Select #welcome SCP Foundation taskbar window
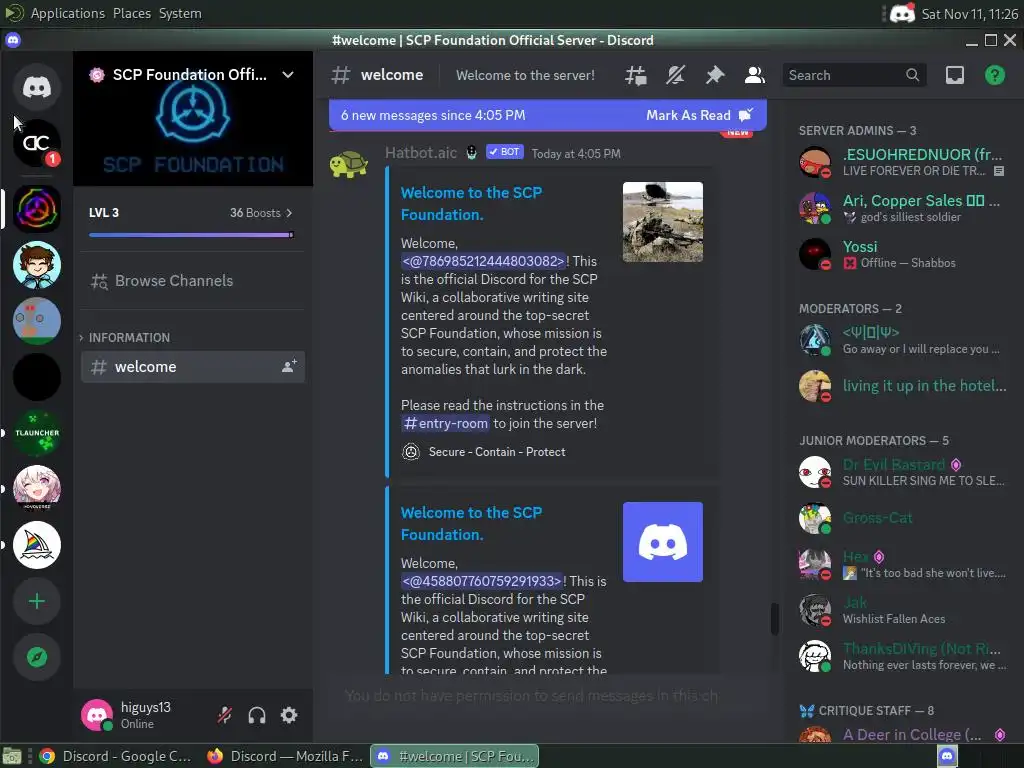The image size is (1024, 768). [x=455, y=756]
